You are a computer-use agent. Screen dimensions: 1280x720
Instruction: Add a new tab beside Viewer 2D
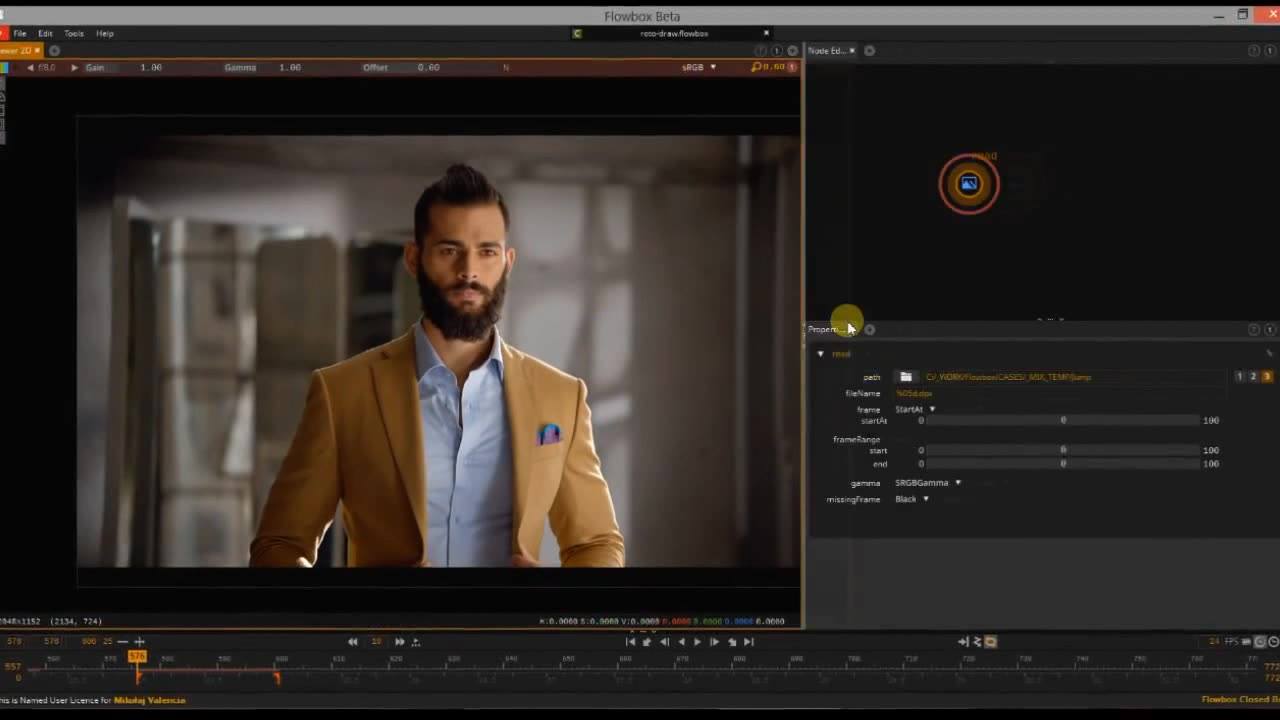click(54, 51)
